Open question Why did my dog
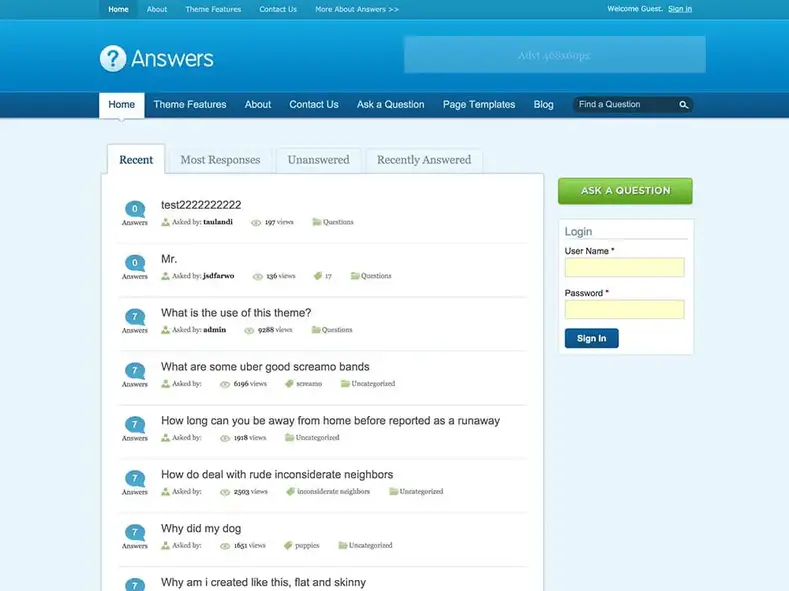This screenshot has width=789, height=591. click(201, 528)
